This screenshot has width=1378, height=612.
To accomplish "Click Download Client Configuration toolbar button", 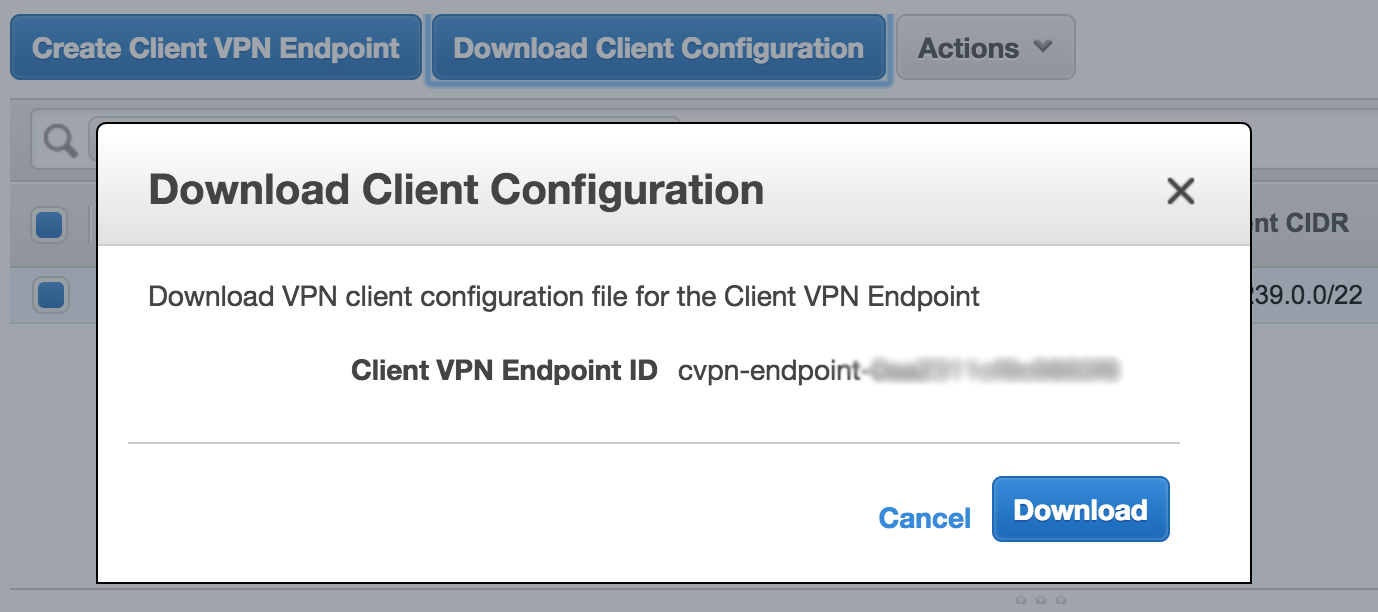I will click(658, 47).
